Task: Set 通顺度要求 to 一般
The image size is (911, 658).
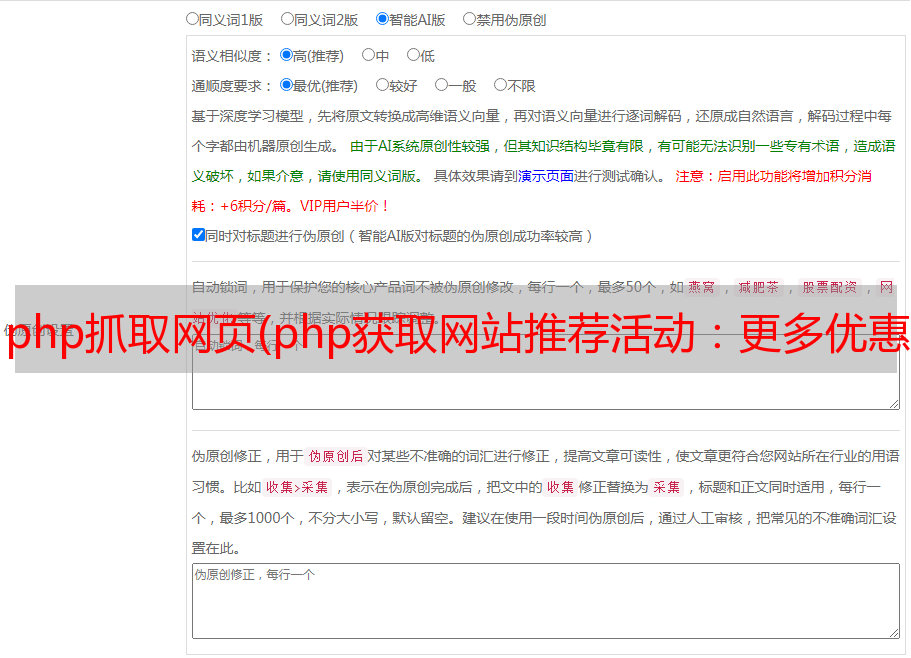Action: click(441, 85)
